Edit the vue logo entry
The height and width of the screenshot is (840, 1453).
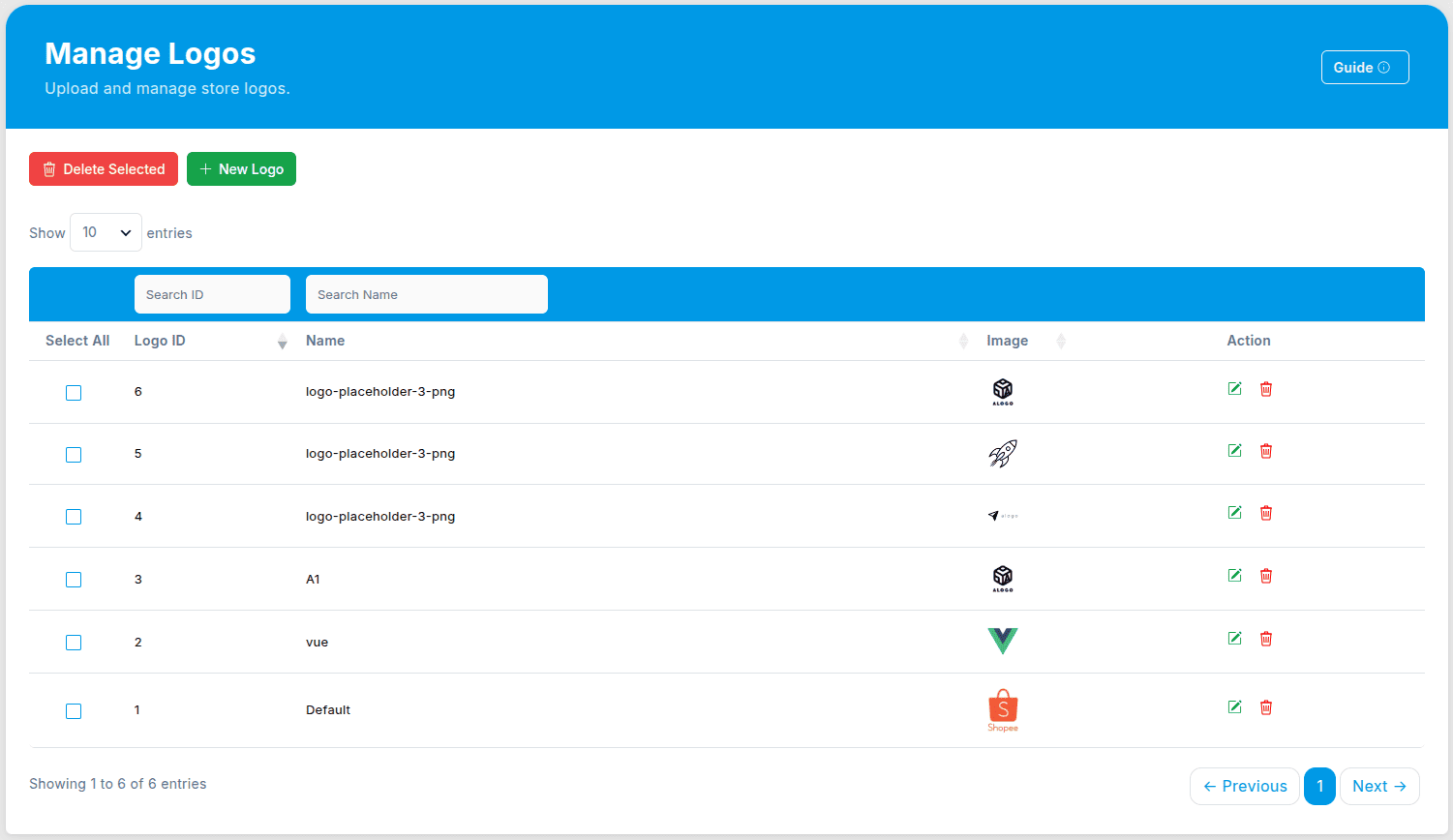click(x=1234, y=639)
